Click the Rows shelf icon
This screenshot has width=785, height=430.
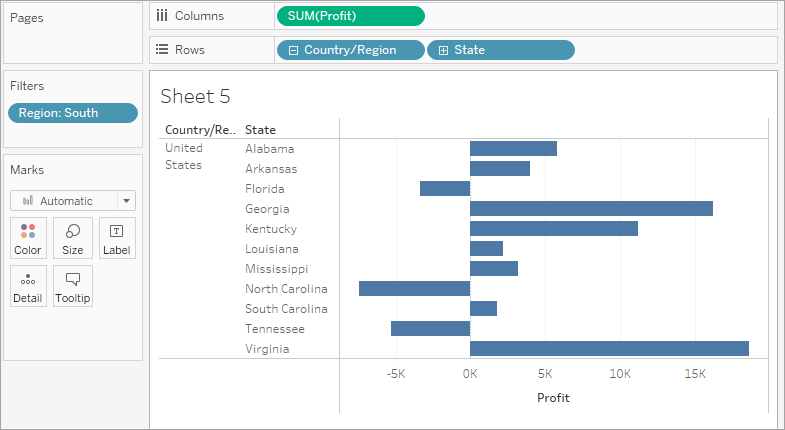(161, 50)
